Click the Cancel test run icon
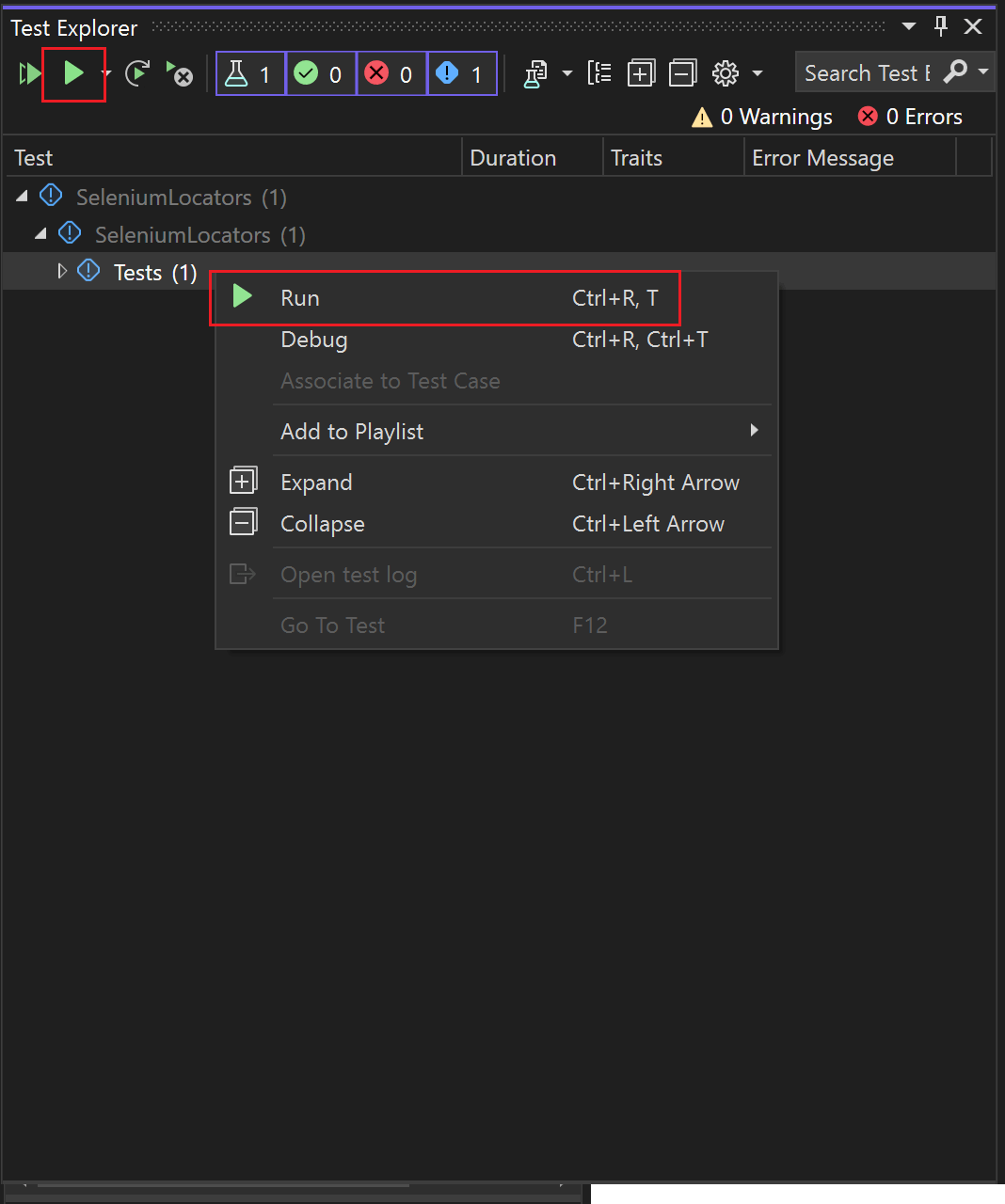 [x=179, y=73]
